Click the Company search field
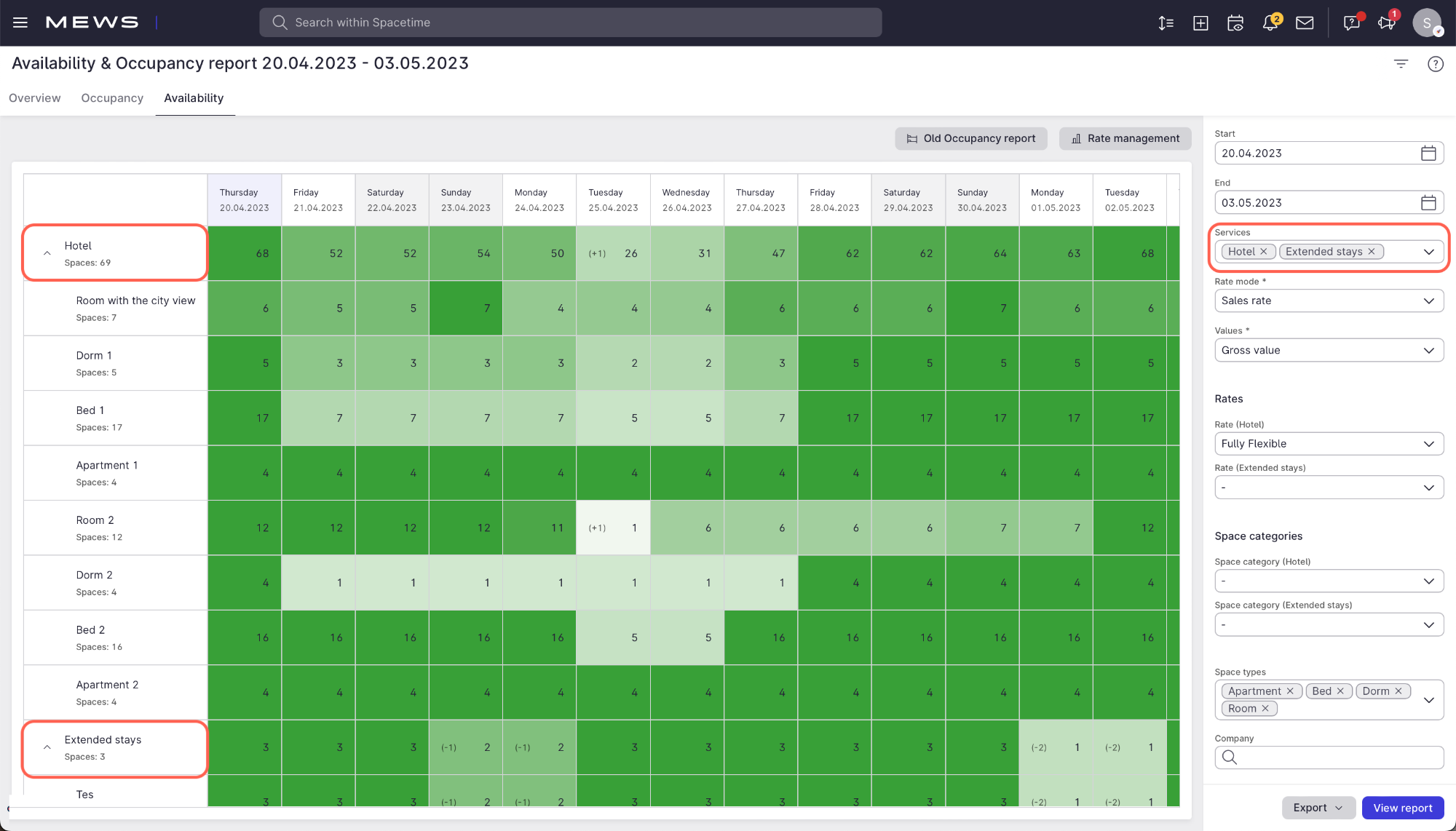The image size is (1456, 831). point(1336,758)
